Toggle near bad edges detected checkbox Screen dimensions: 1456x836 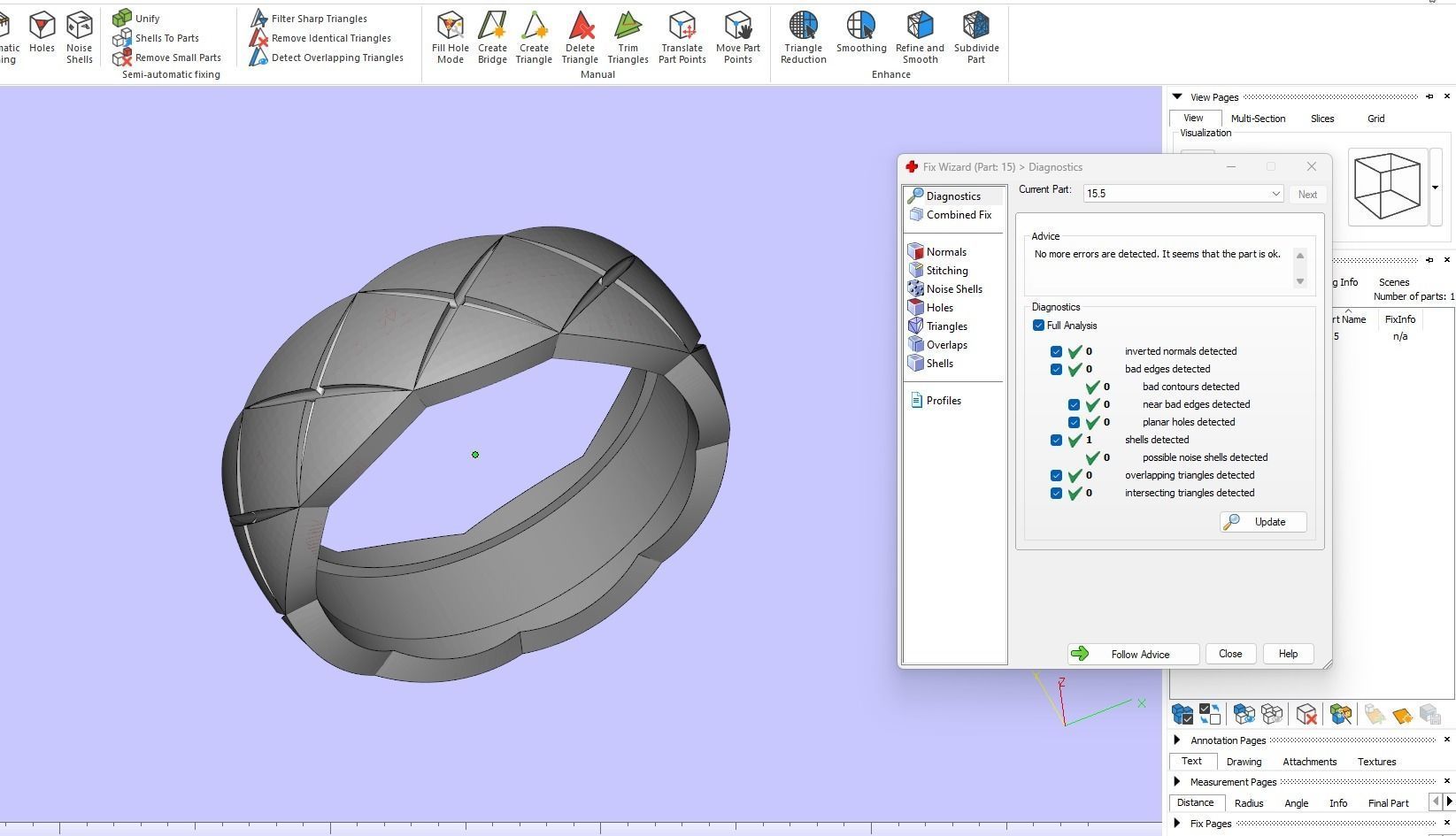(1074, 404)
